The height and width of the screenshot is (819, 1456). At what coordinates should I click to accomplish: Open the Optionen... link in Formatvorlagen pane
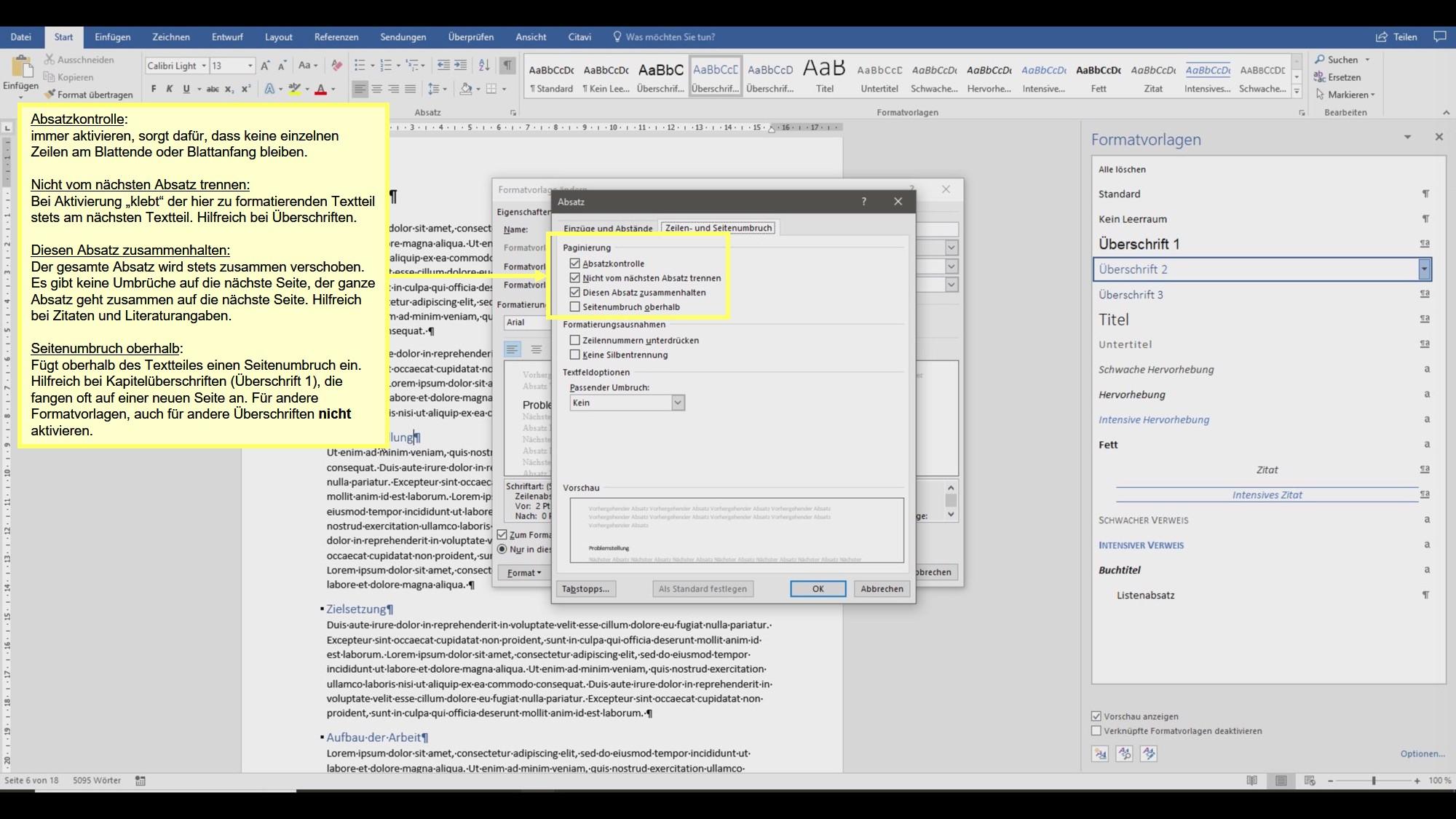tap(1422, 753)
